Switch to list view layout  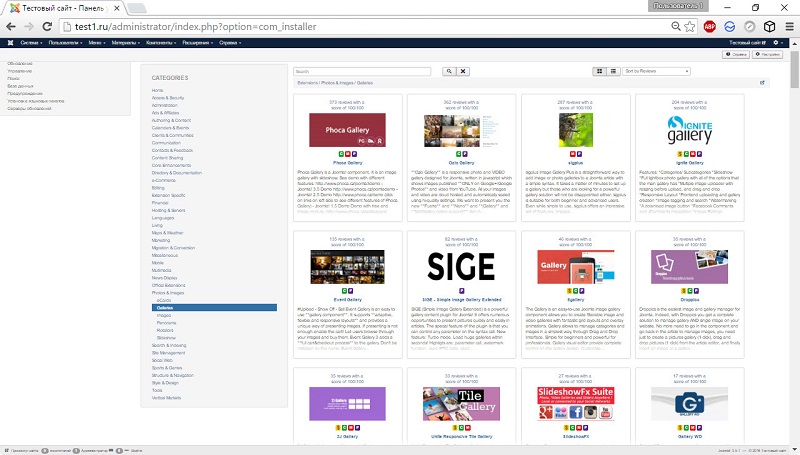pos(613,71)
